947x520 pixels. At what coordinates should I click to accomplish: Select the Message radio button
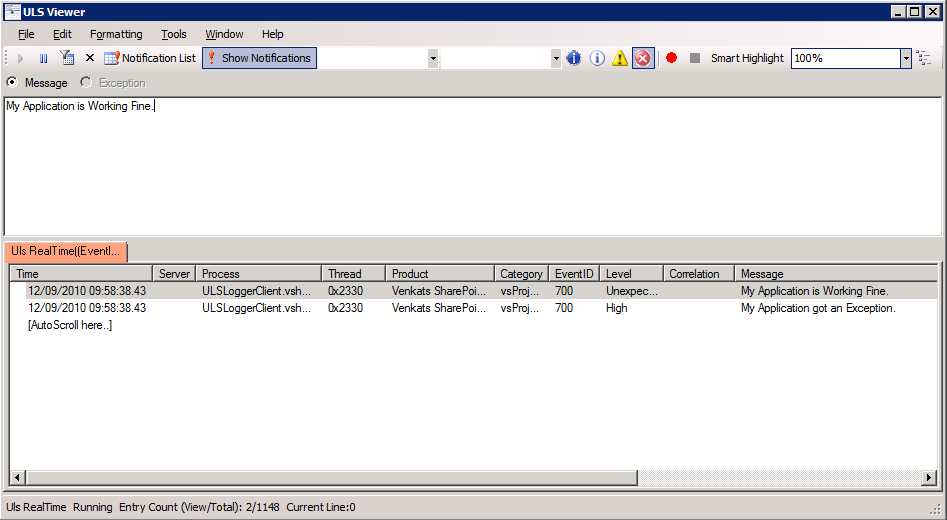(x=12, y=82)
